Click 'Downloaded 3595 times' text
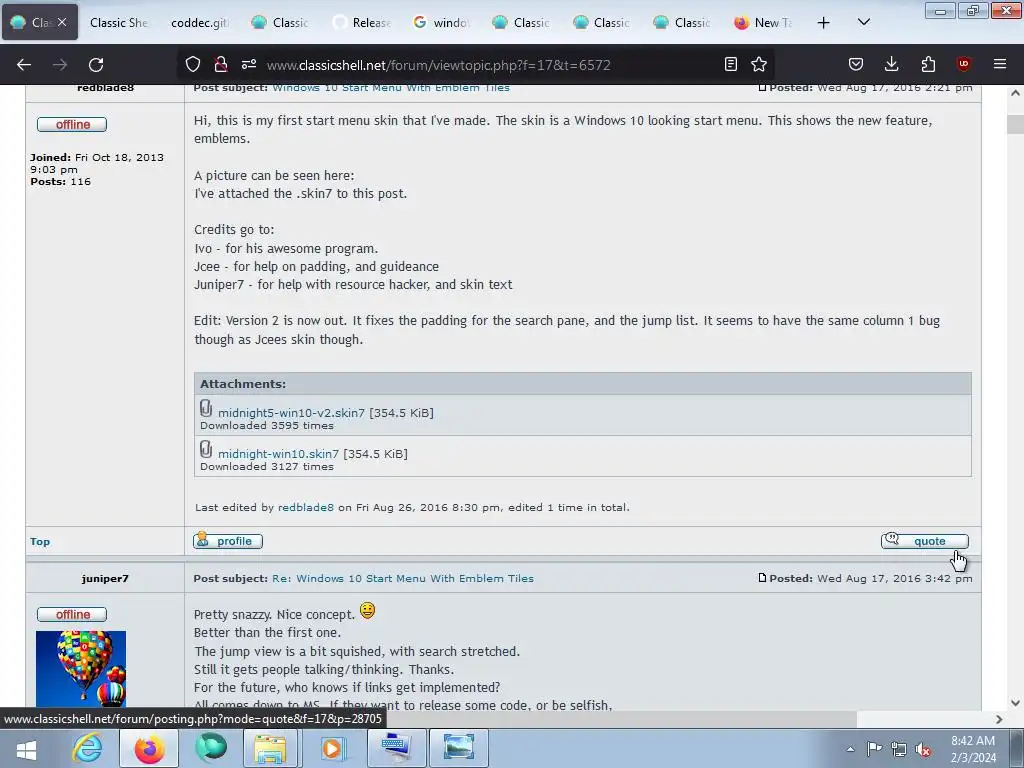The width and height of the screenshot is (1024, 768). (x=266, y=426)
